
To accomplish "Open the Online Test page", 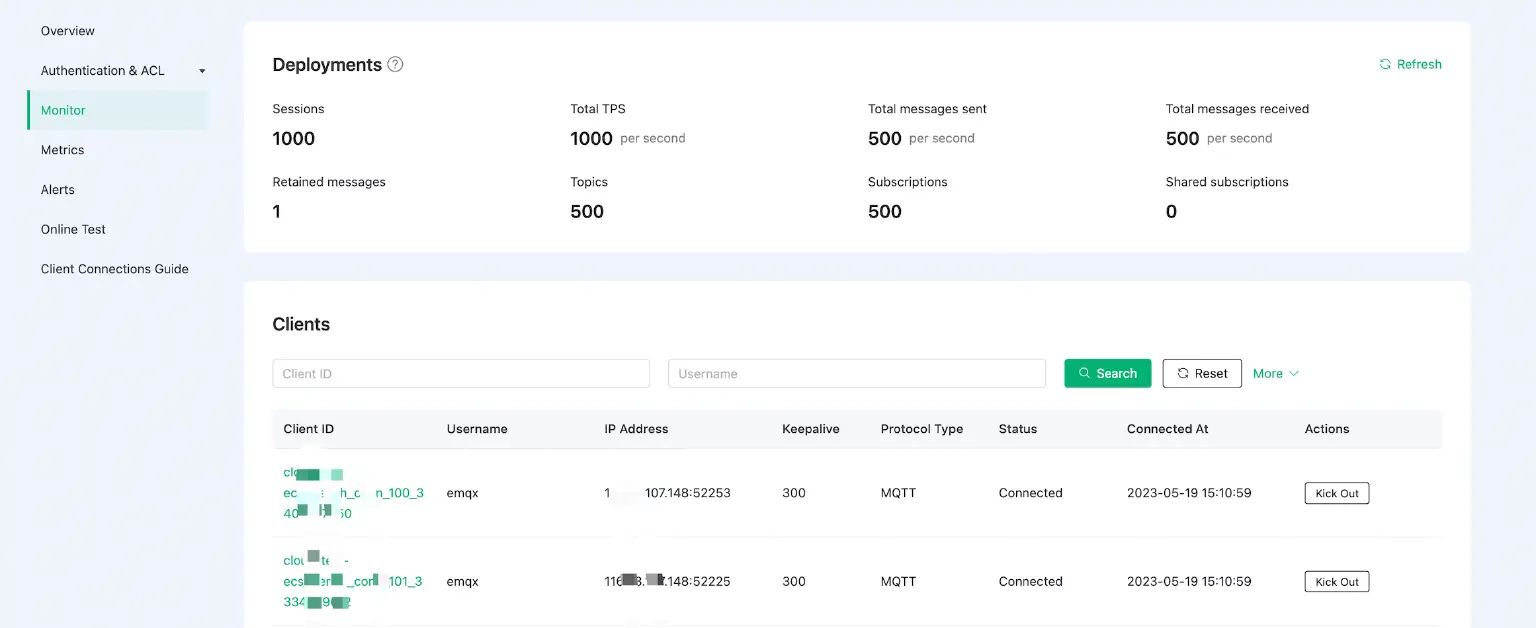I will pos(72,229).
